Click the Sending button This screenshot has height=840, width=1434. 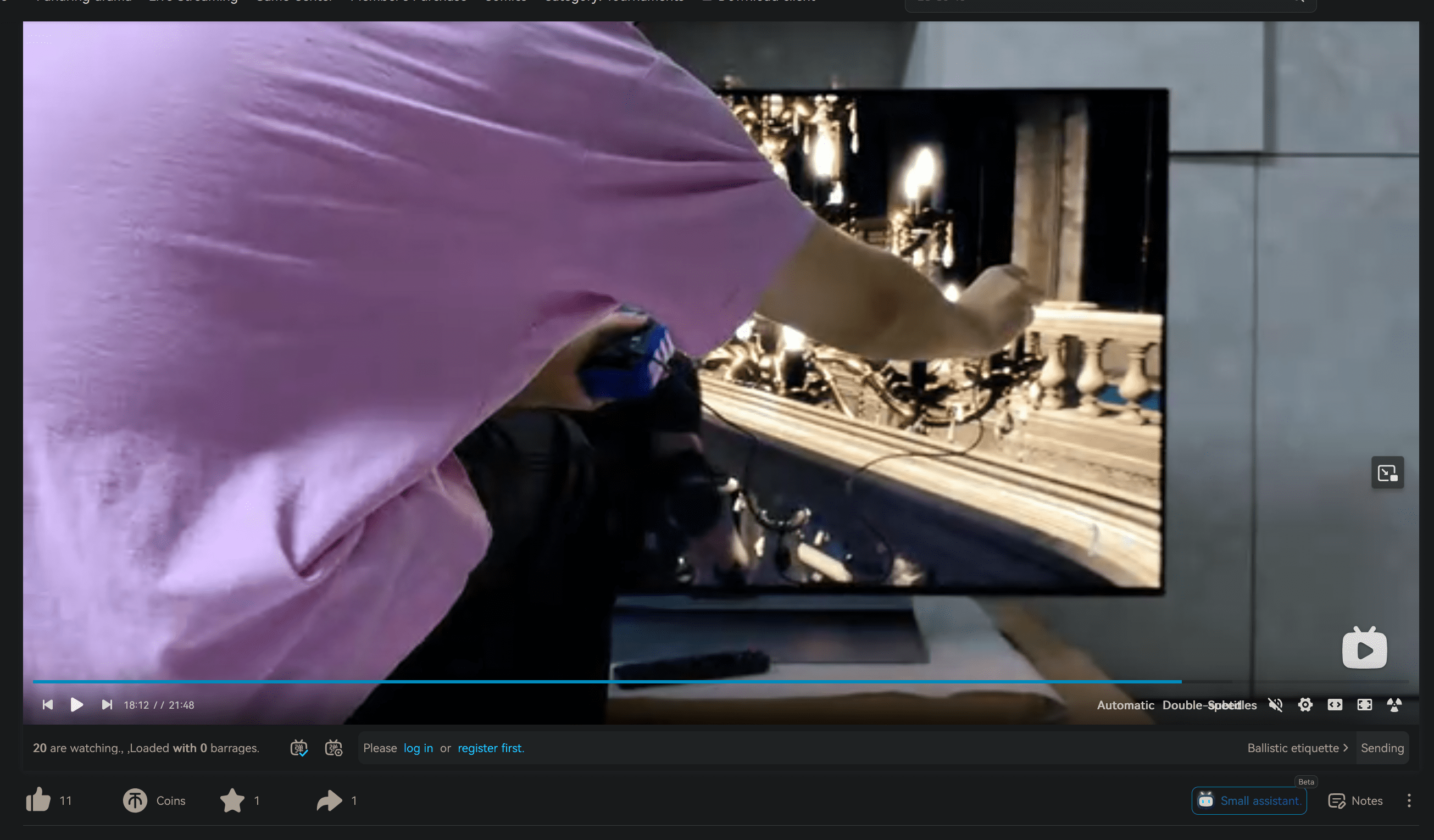(1382, 748)
